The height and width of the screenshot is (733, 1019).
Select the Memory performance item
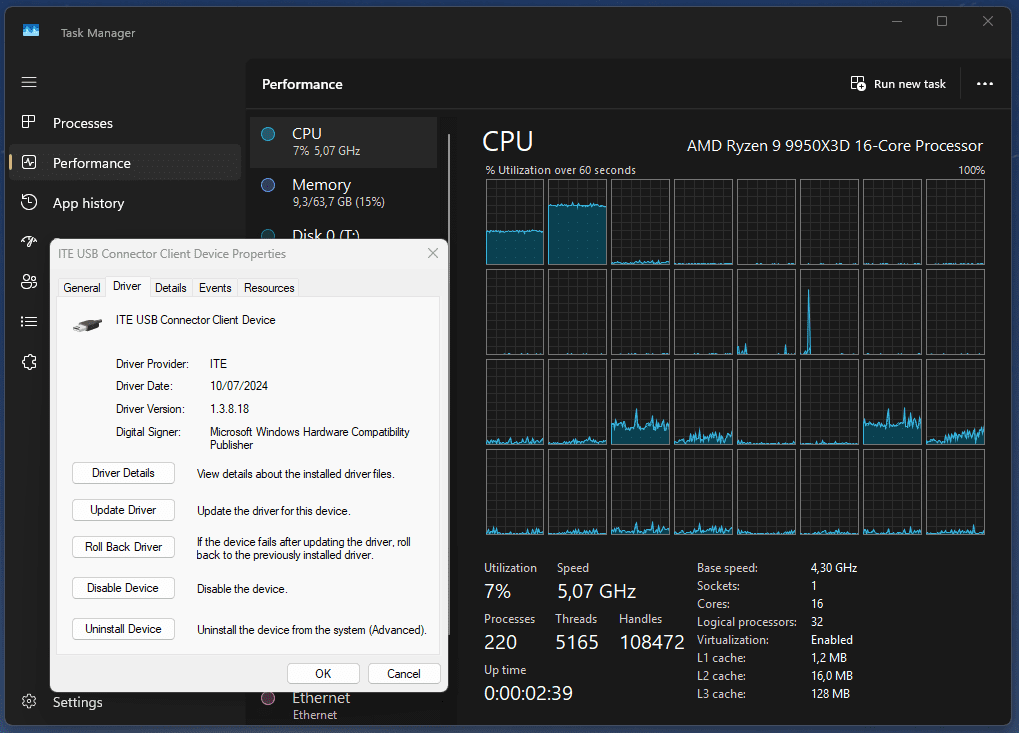click(x=343, y=193)
